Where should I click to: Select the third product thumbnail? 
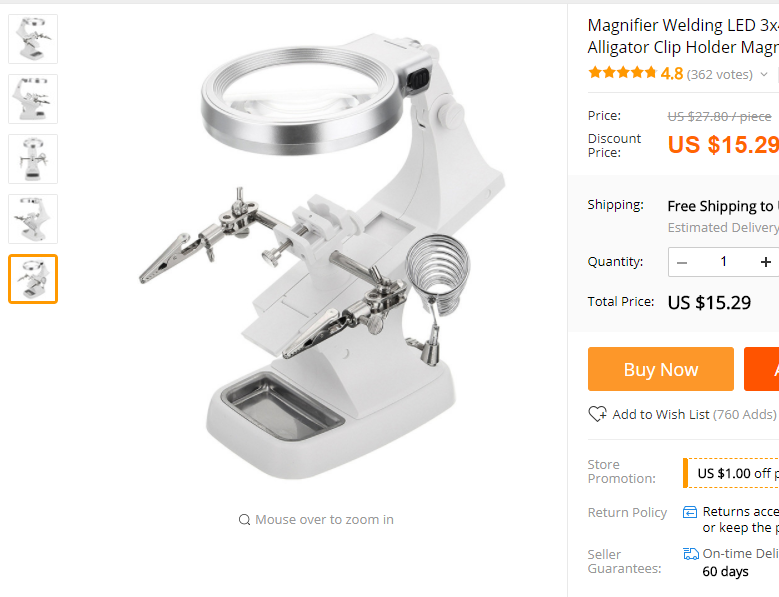33,159
